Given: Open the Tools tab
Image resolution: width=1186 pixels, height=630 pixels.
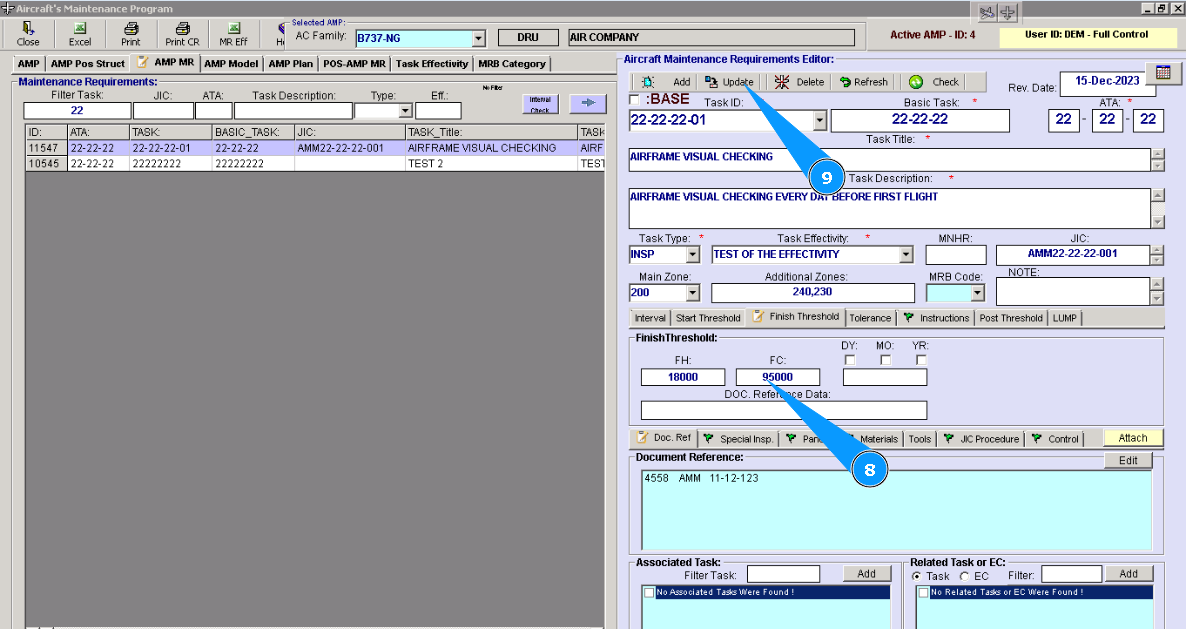Looking at the screenshot, I should tap(920, 439).
